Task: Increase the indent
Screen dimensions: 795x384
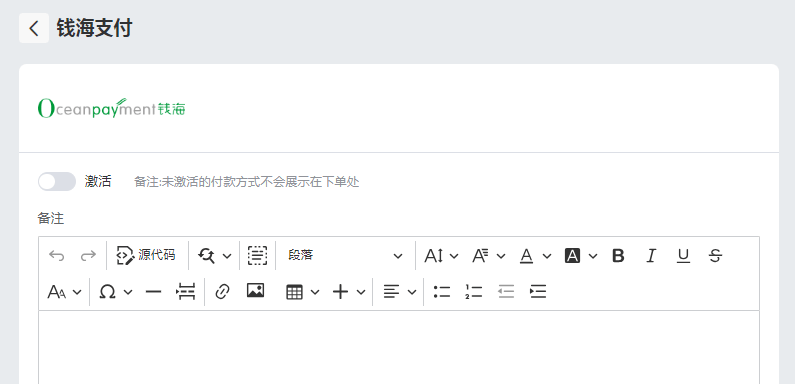Action: (538, 292)
